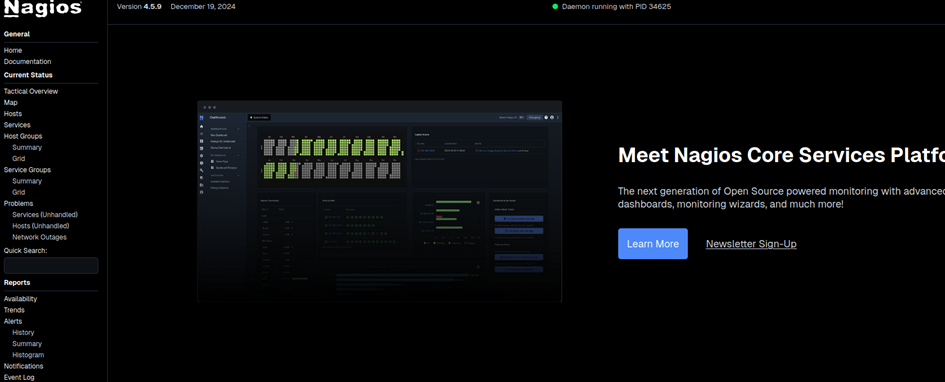Click the Reports section heading
The height and width of the screenshot is (382, 945).
click(x=17, y=283)
